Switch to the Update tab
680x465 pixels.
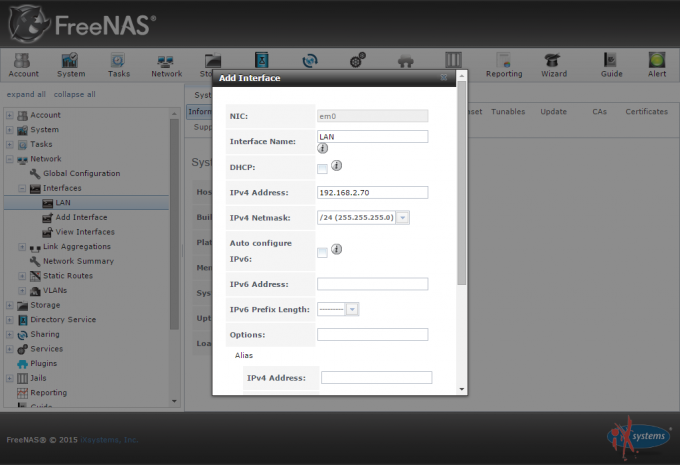[x=553, y=112]
